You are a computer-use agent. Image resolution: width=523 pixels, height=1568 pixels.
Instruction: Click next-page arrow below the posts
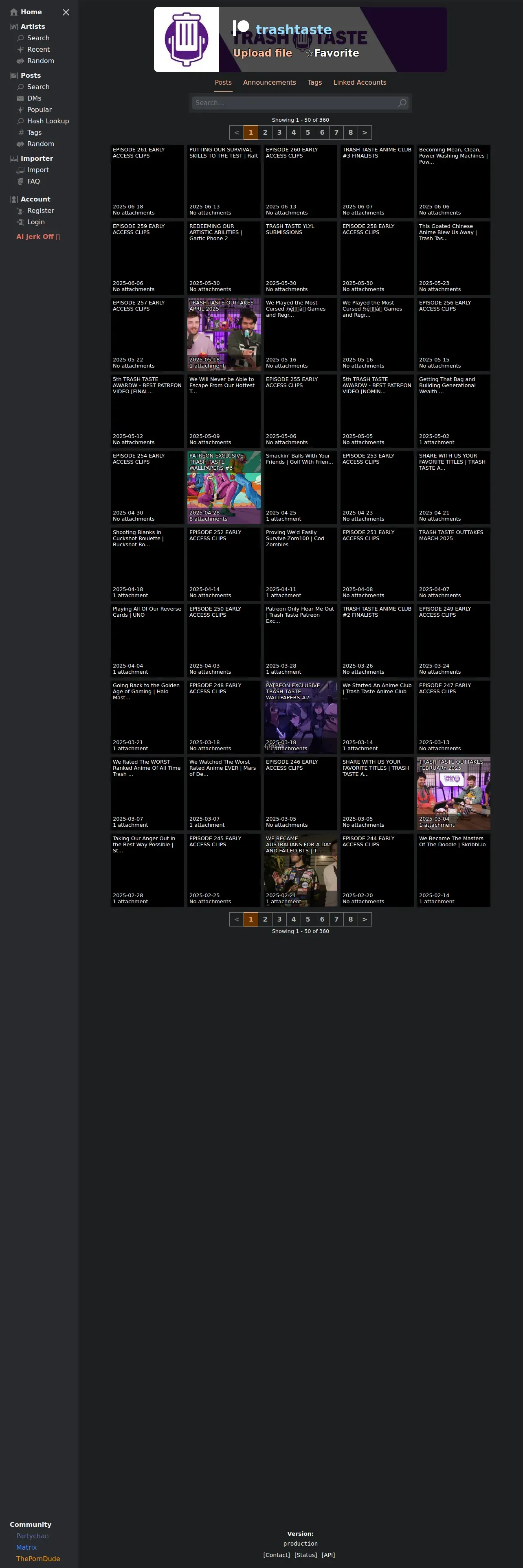365,919
